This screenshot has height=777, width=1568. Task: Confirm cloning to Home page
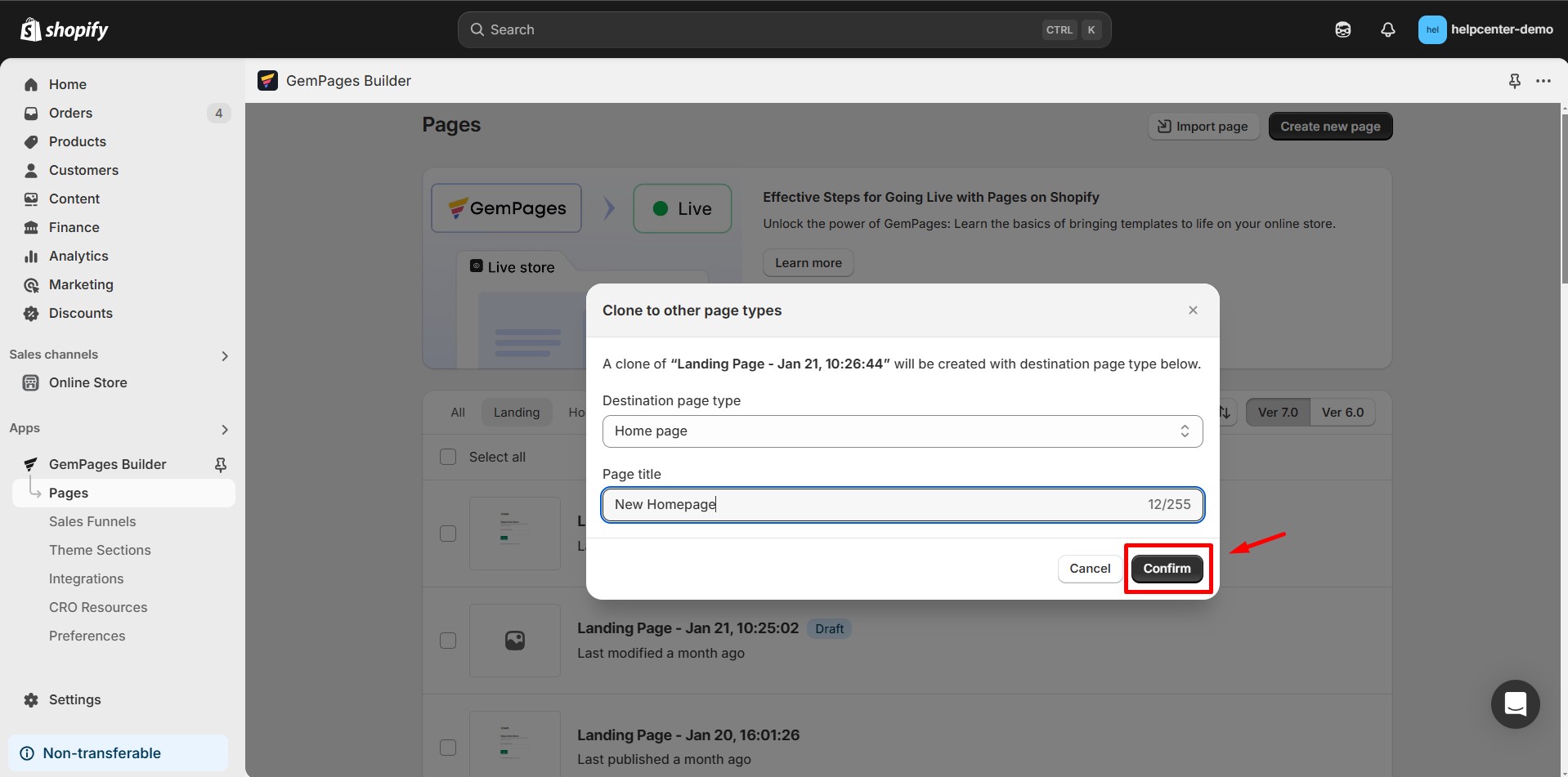[1167, 568]
